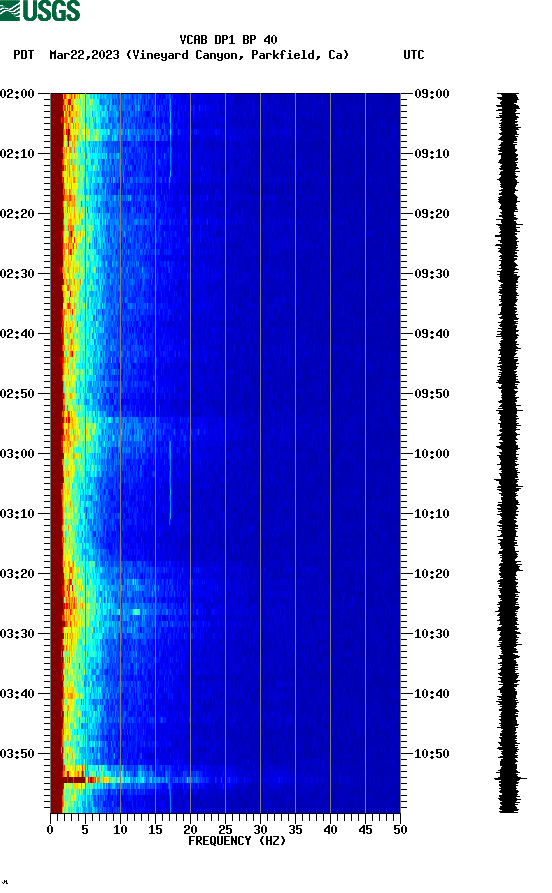552x893 pixels.
Task: Click the frequency axis label 45
Action: click(x=365, y=830)
